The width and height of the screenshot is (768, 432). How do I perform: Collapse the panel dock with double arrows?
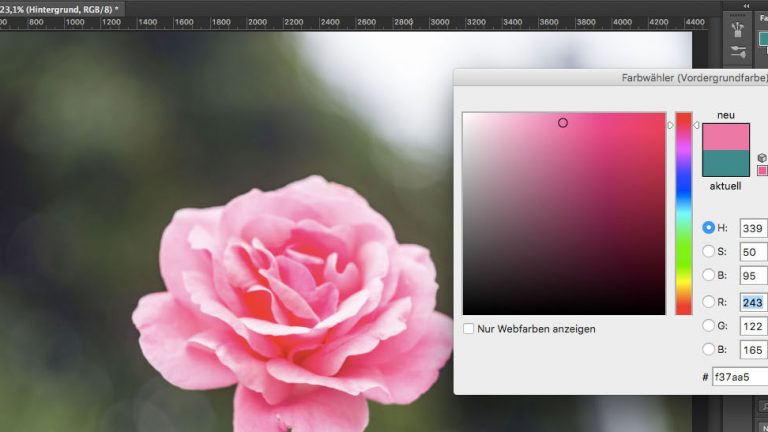747,5
